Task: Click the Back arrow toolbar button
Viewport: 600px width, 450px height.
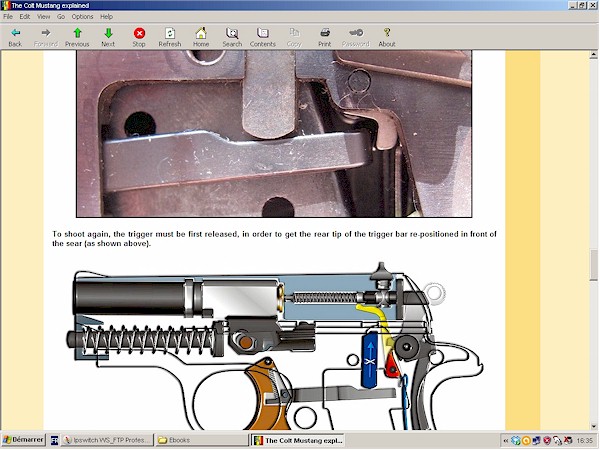Action: (x=15, y=37)
